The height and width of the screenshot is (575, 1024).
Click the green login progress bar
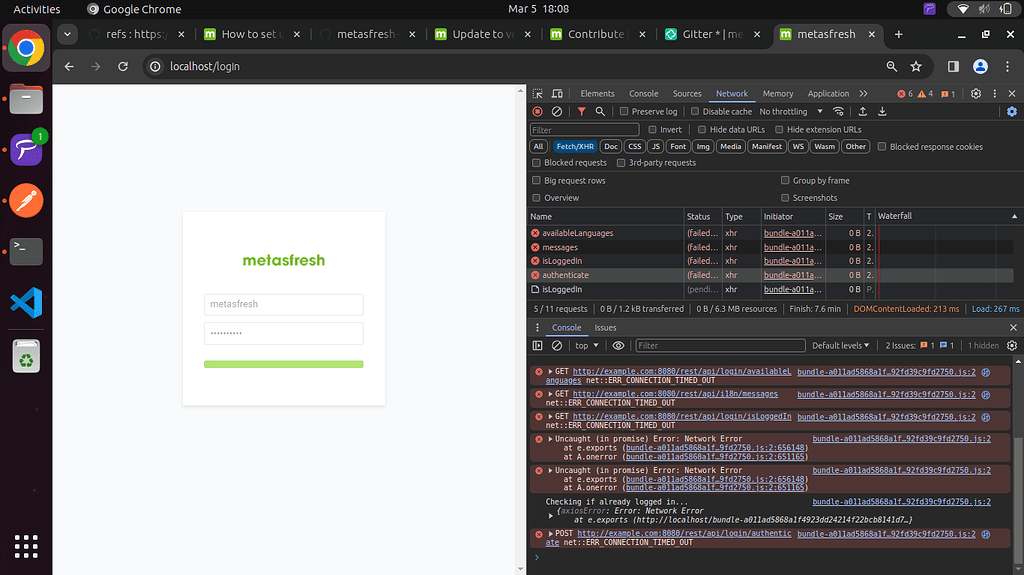point(283,364)
